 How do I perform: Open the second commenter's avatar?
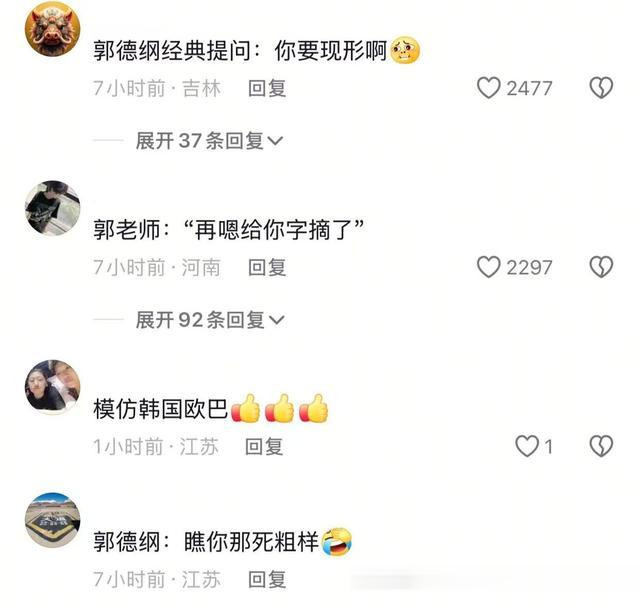click(x=53, y=208)
